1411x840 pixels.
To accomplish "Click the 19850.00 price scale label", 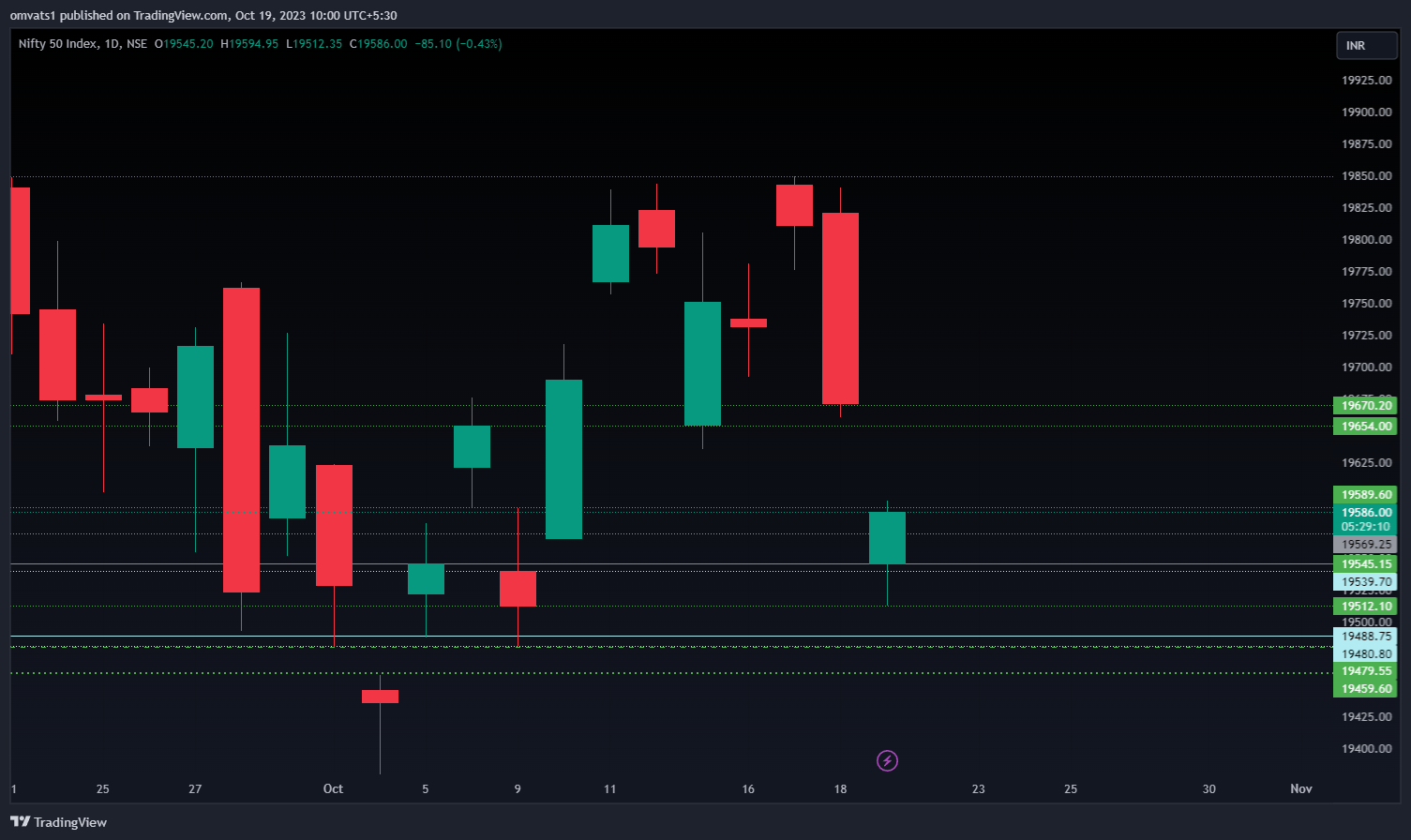I will tap(1366, 176).
